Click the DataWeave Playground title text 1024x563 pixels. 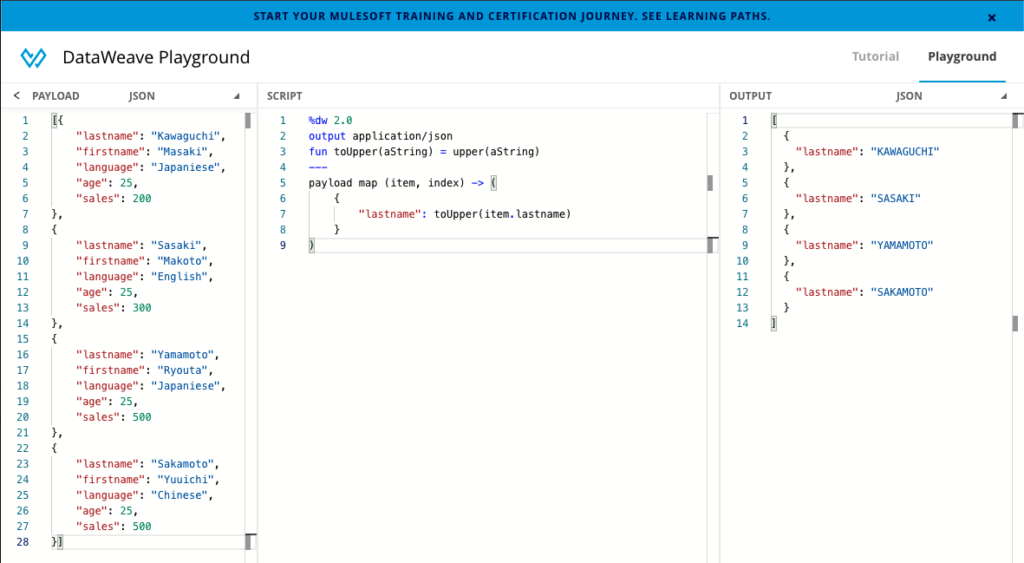[156, 57]
